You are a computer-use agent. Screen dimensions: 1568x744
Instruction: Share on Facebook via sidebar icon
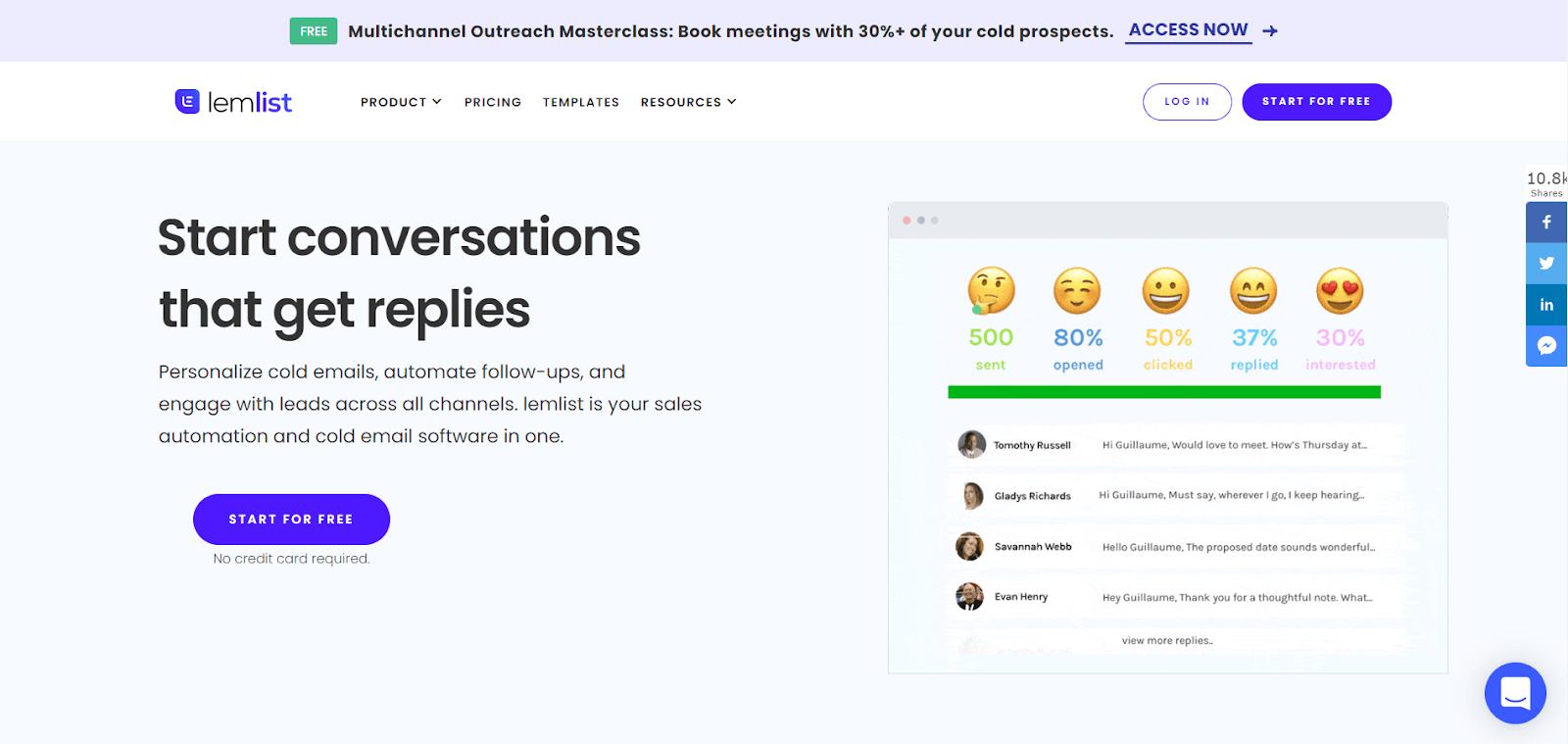[1546, 223]
